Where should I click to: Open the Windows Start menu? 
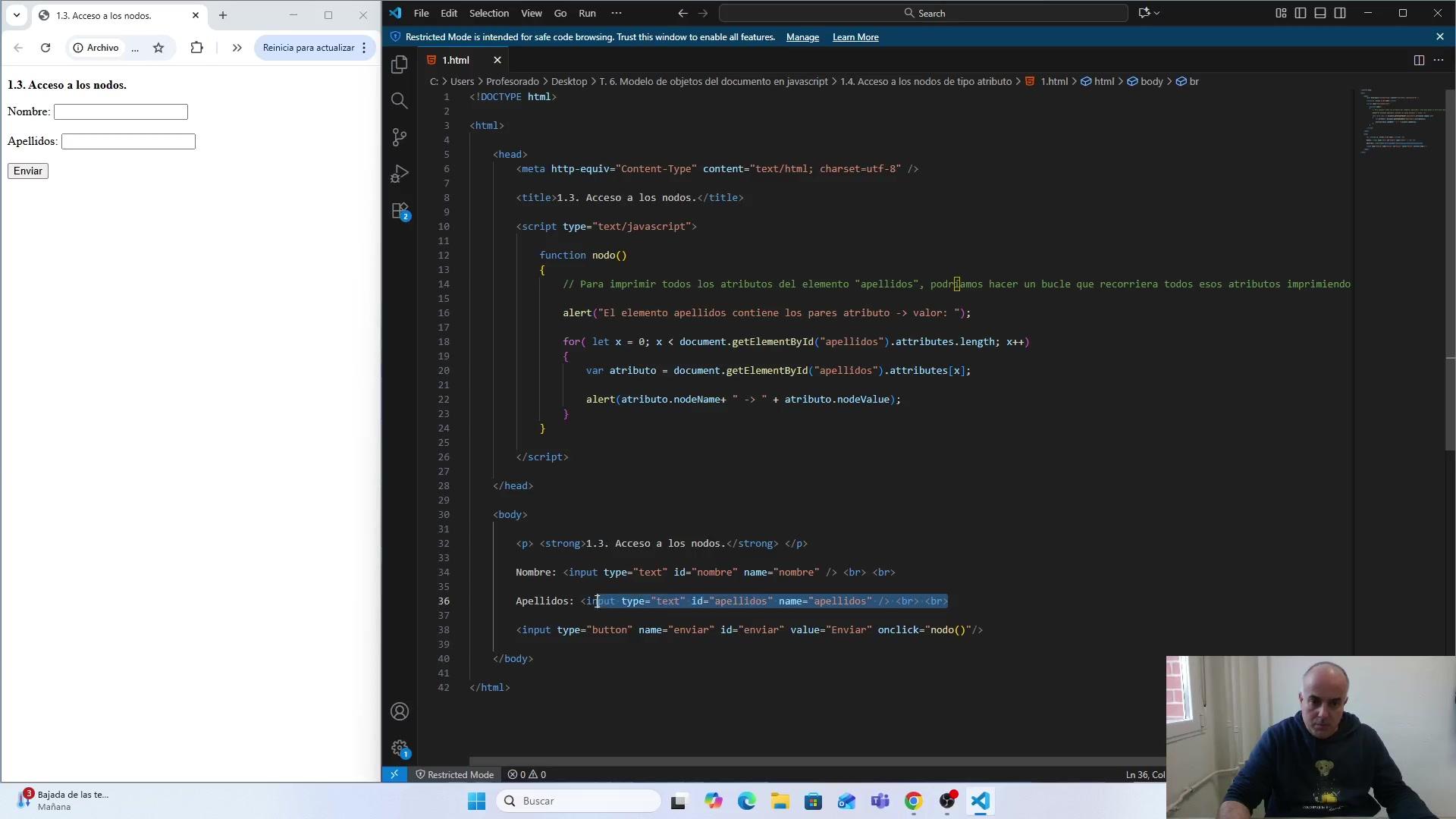pos(476,801)
